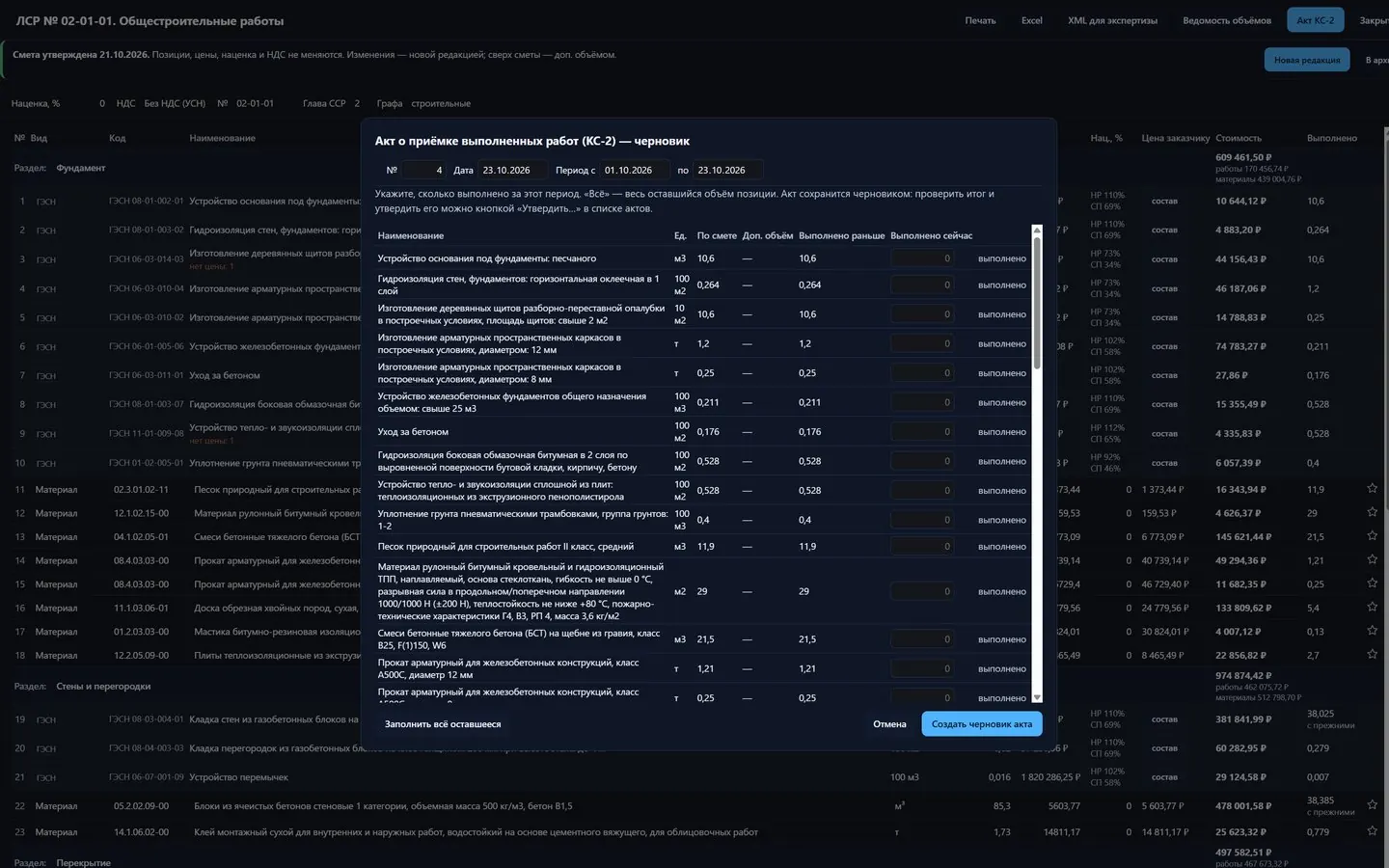
Task: Star the Доска обрезная material row 16
Action: point(1372,607)
